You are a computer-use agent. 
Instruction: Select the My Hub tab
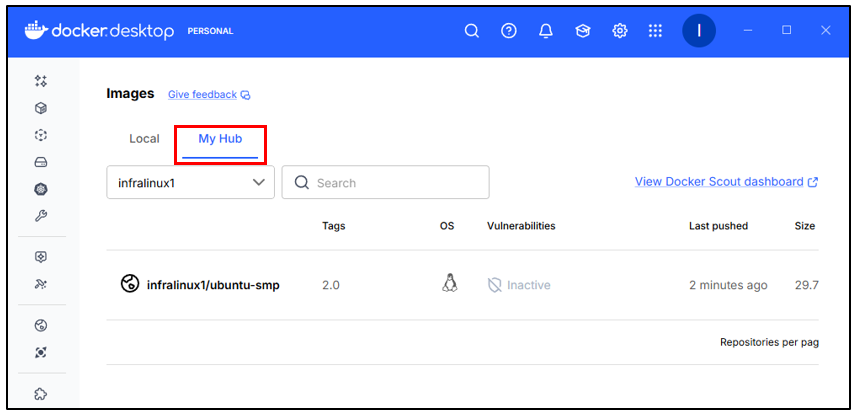220,139
